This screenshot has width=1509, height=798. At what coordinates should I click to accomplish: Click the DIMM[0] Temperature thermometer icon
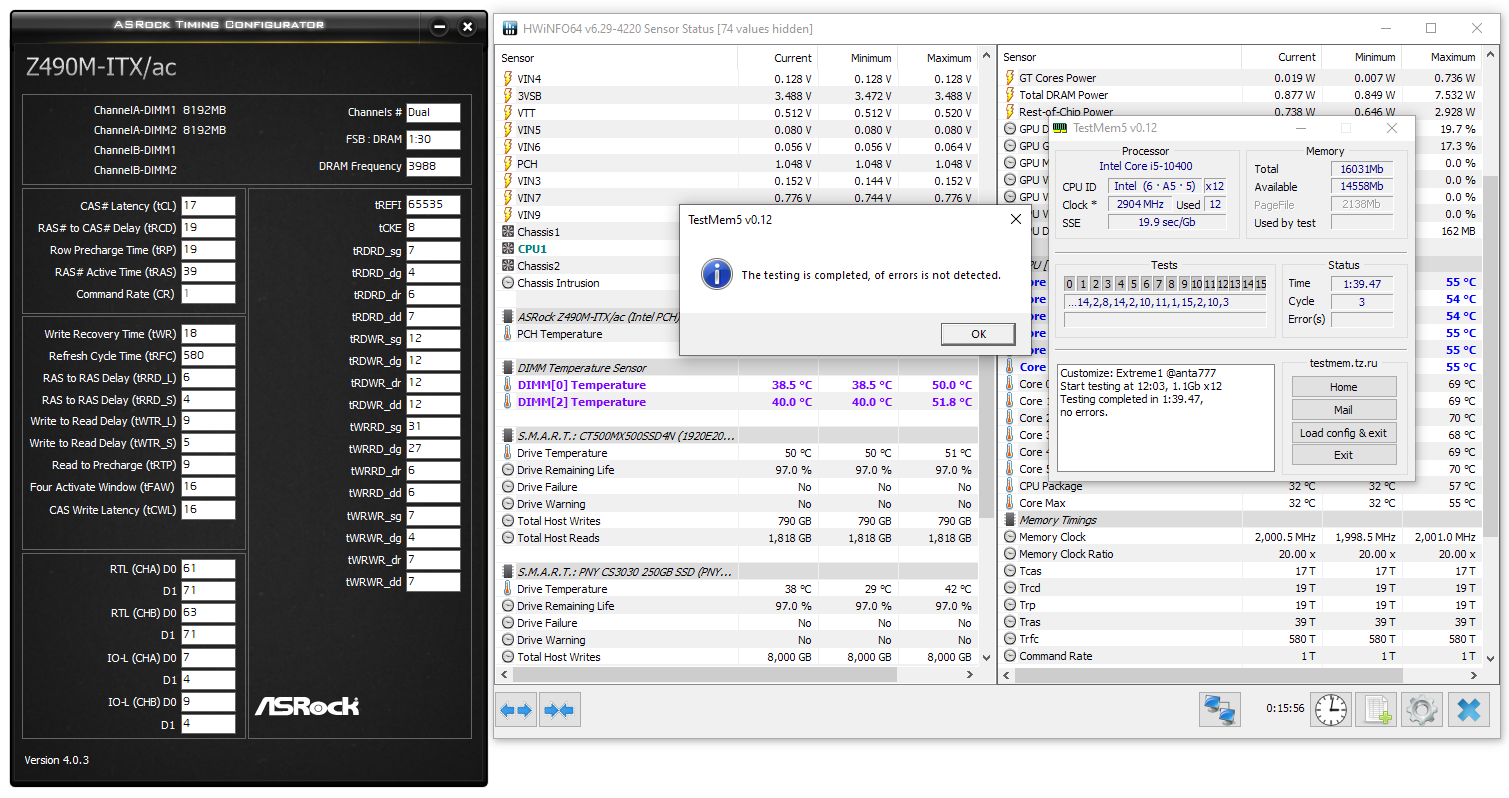coord(508,385)
